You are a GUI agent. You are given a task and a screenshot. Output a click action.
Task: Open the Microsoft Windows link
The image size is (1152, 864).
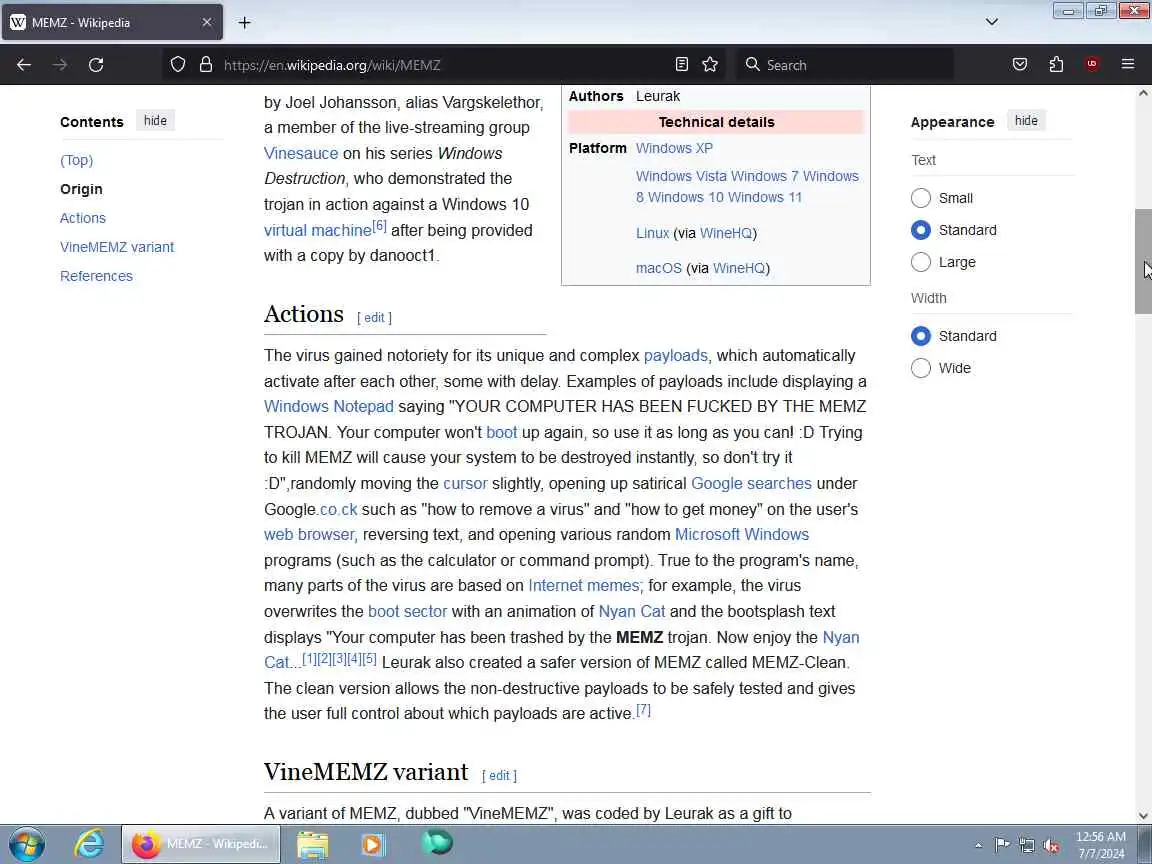pyautogui.click(x=742, y=534)
